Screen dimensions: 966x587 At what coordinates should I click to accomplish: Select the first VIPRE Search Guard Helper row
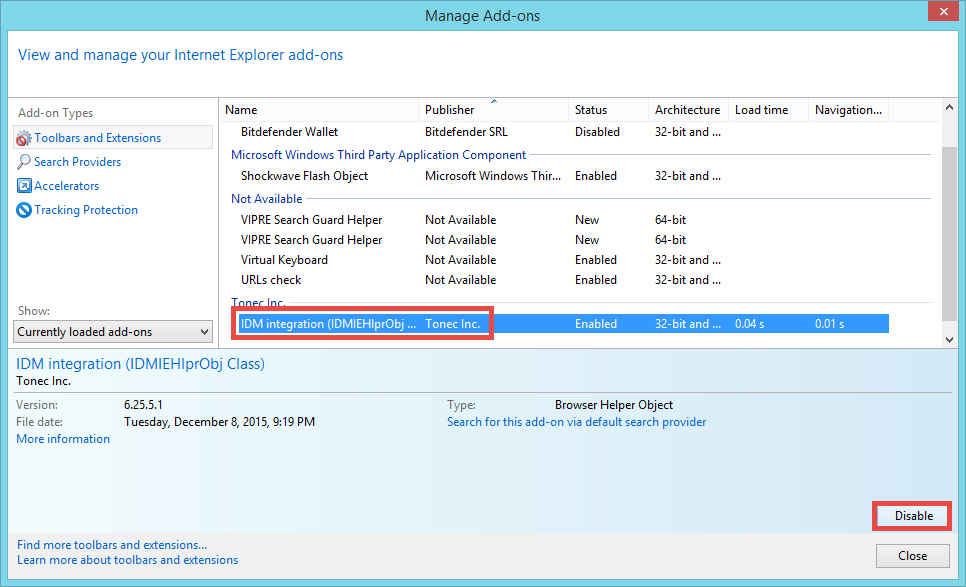(x=561, y=220)
